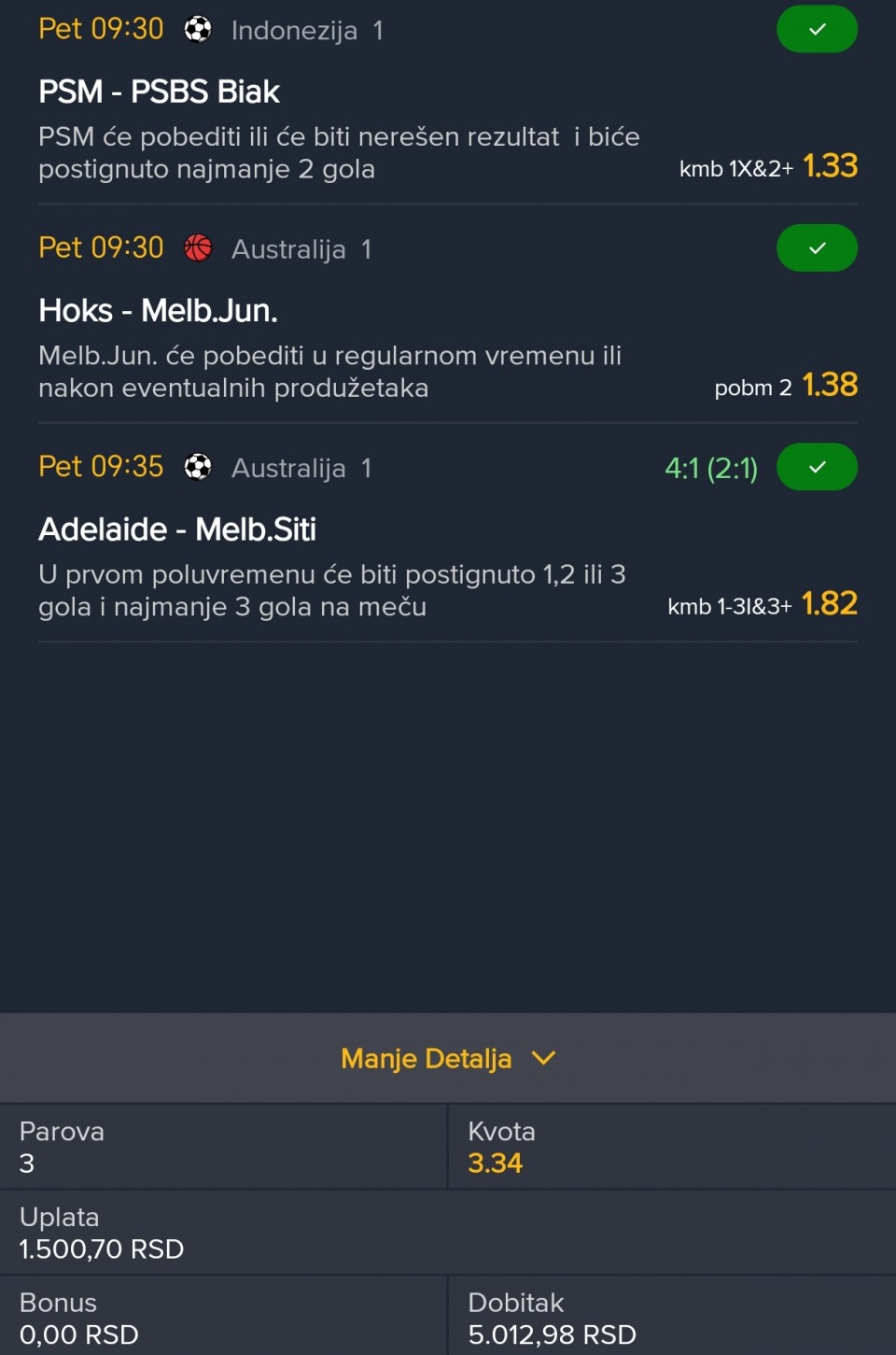Collapse details with Manje Detalja chevron

(543, 1058)
